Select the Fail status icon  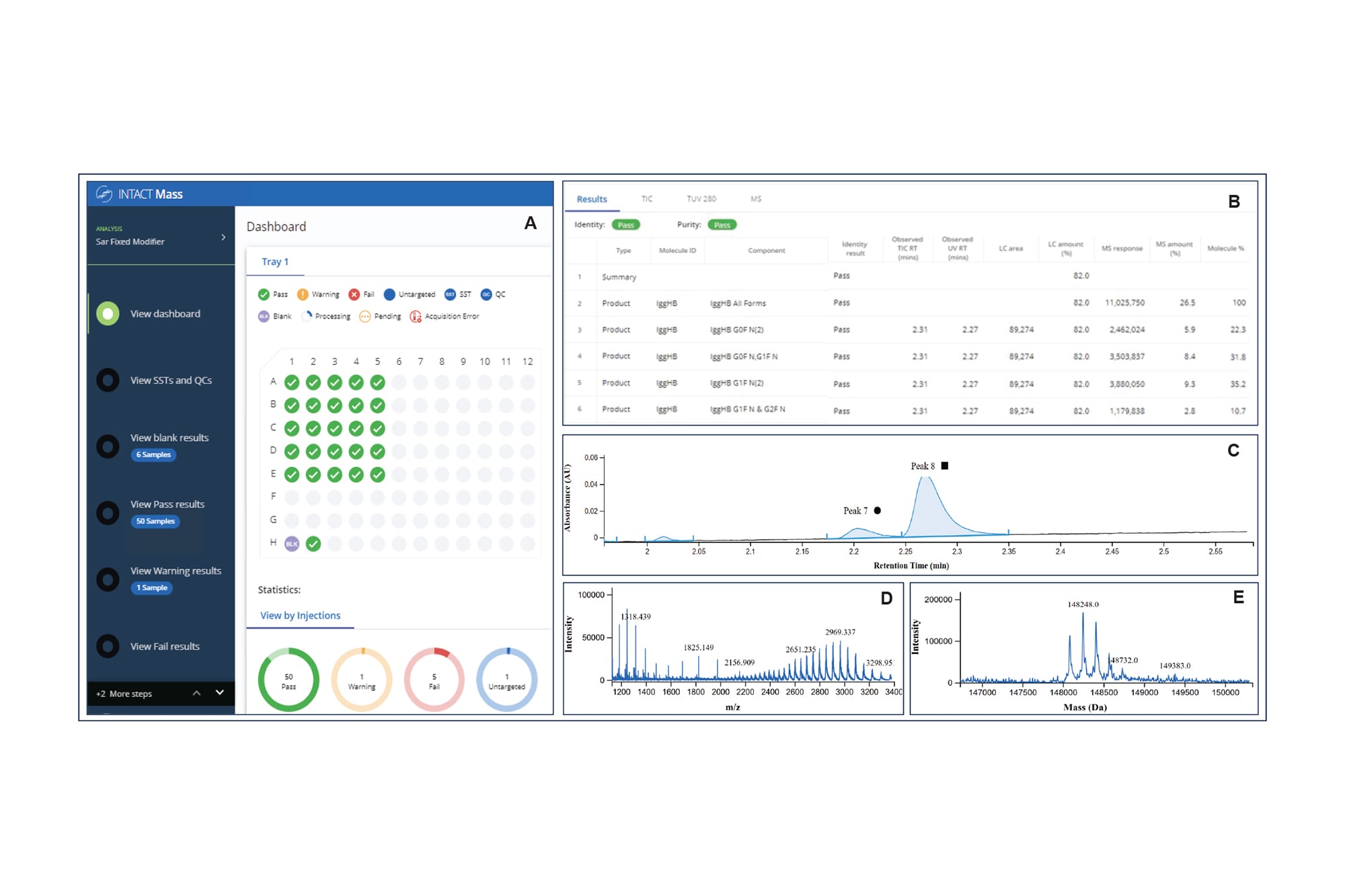tap(354, 294)
